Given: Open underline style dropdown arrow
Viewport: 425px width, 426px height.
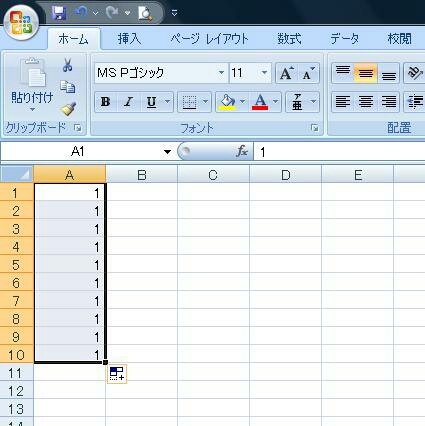Looking at the screenshot, I should point(167,102).
